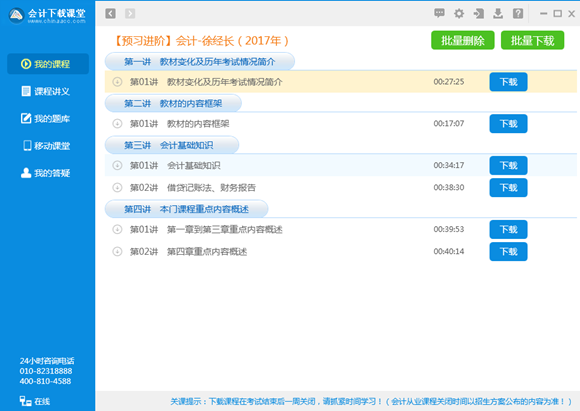Viewport: 580px width, 411px height.
Task: Click phone number 010-82318888
Action: click(x=46, y=371)
